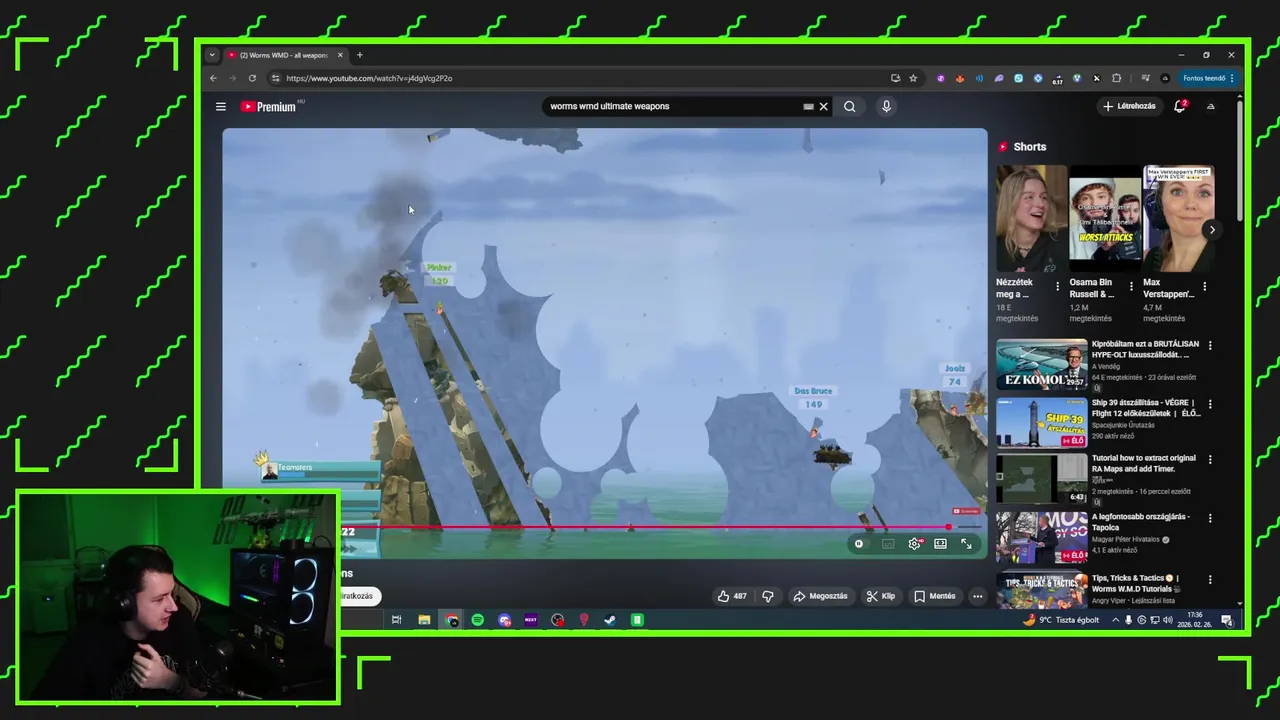Screen dimensions: 1280x720
Task: Open volume control in system tray
Action: [1167, 620]
